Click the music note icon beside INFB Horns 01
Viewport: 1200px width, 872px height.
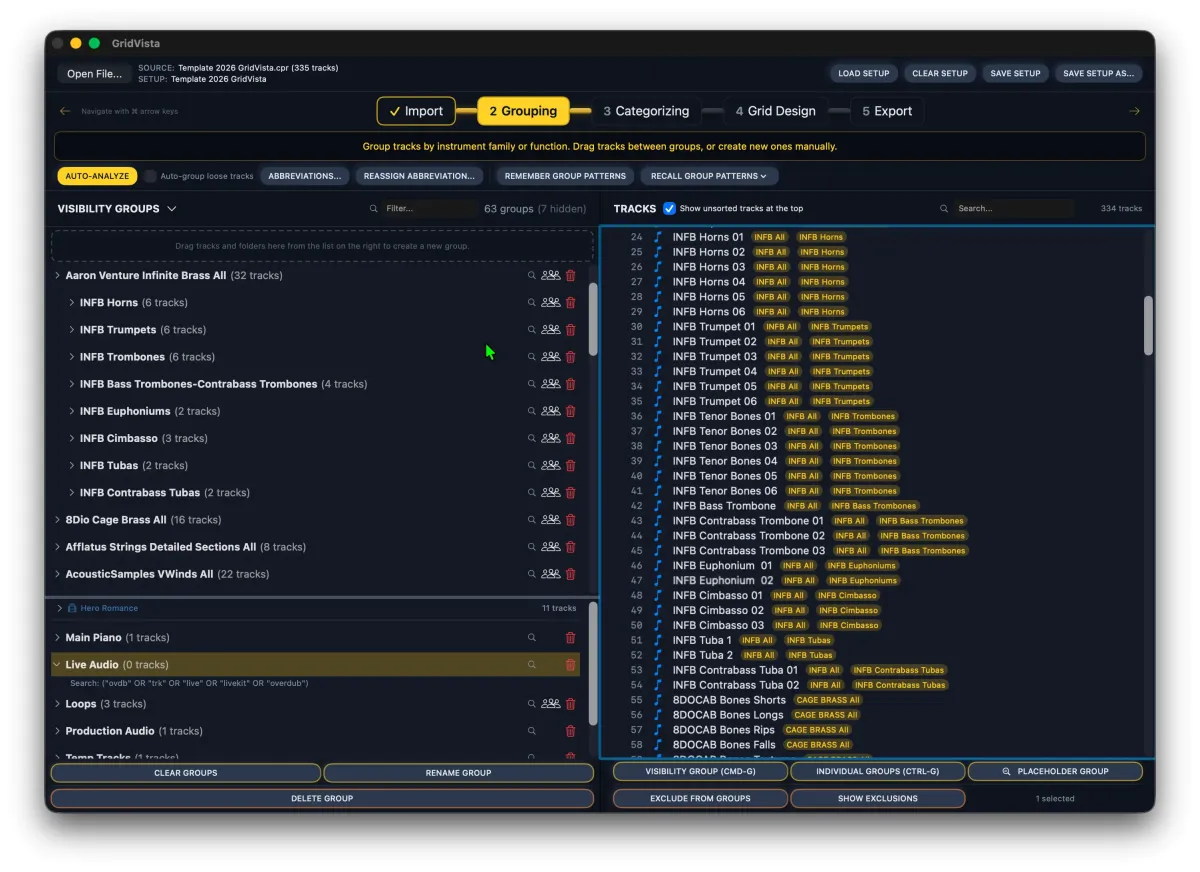(x=658, y=237)
